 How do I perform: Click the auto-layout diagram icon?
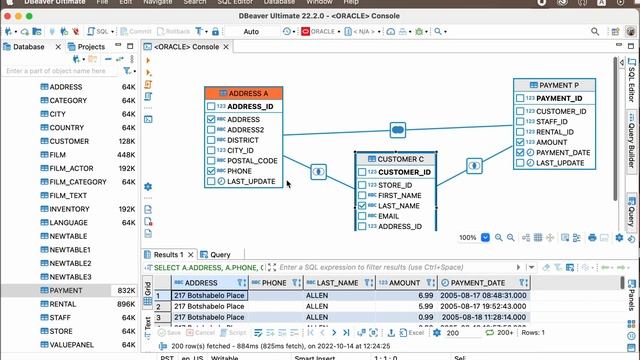pyautogui.click(x=526, y=238)
